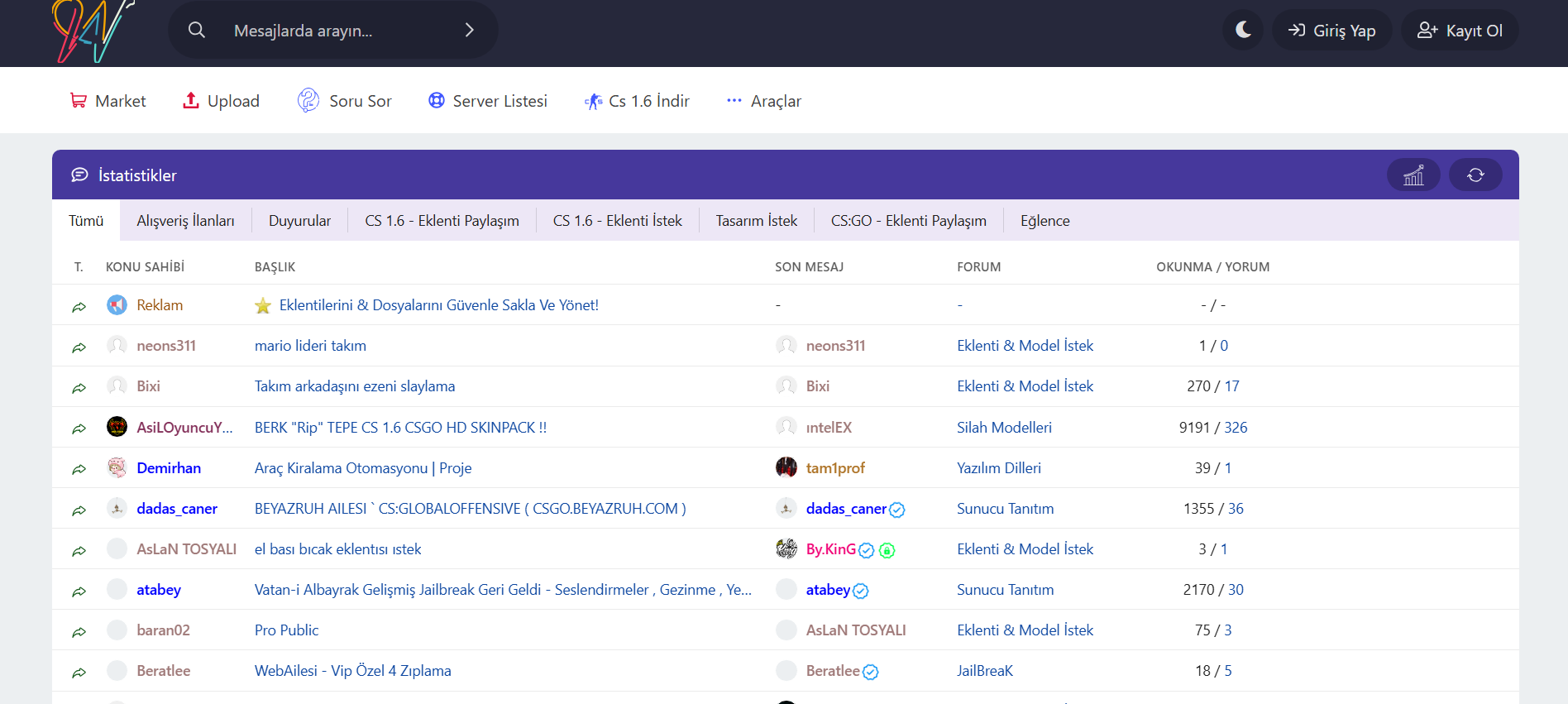Open the 'Pro Public' topic
1568x704 pixels.
point(286,630)
